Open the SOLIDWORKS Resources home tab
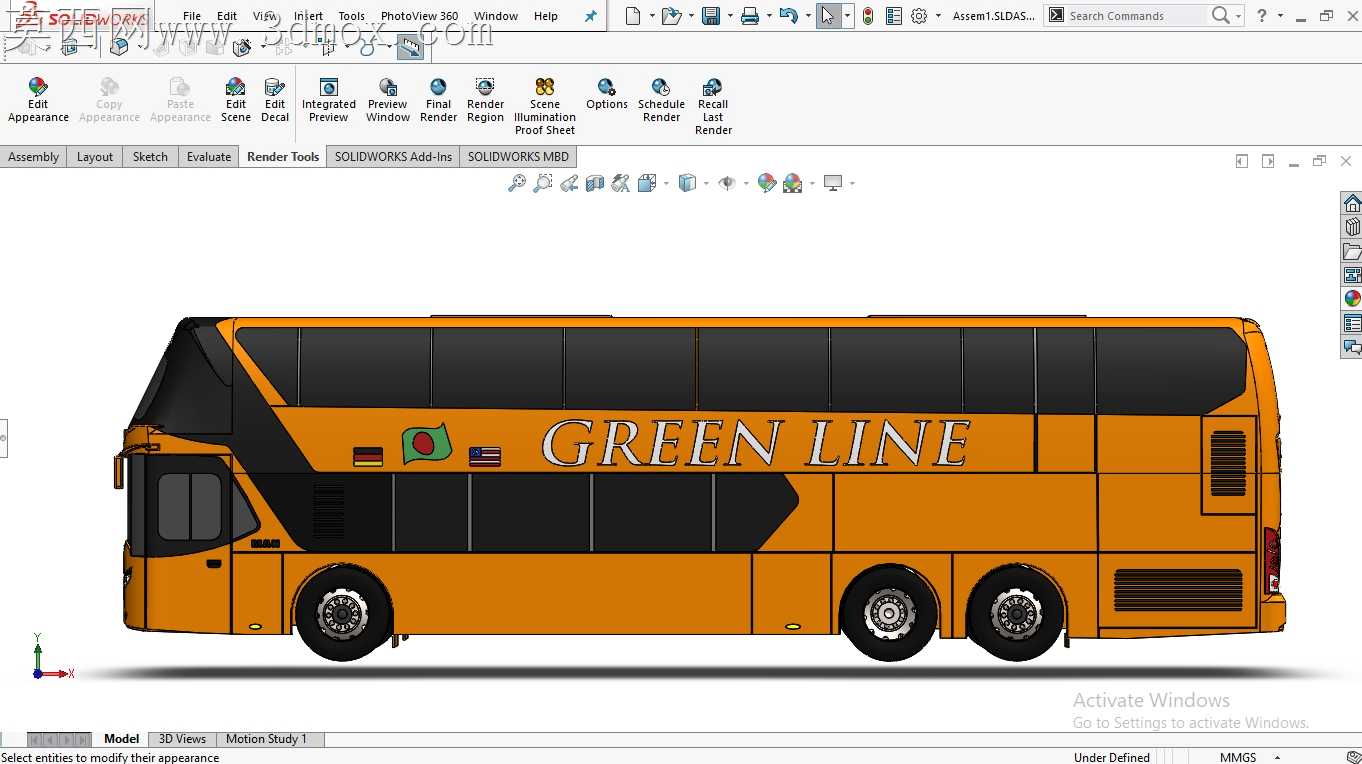Screen dimensions: 1362x764 (x=1352, y=203)
